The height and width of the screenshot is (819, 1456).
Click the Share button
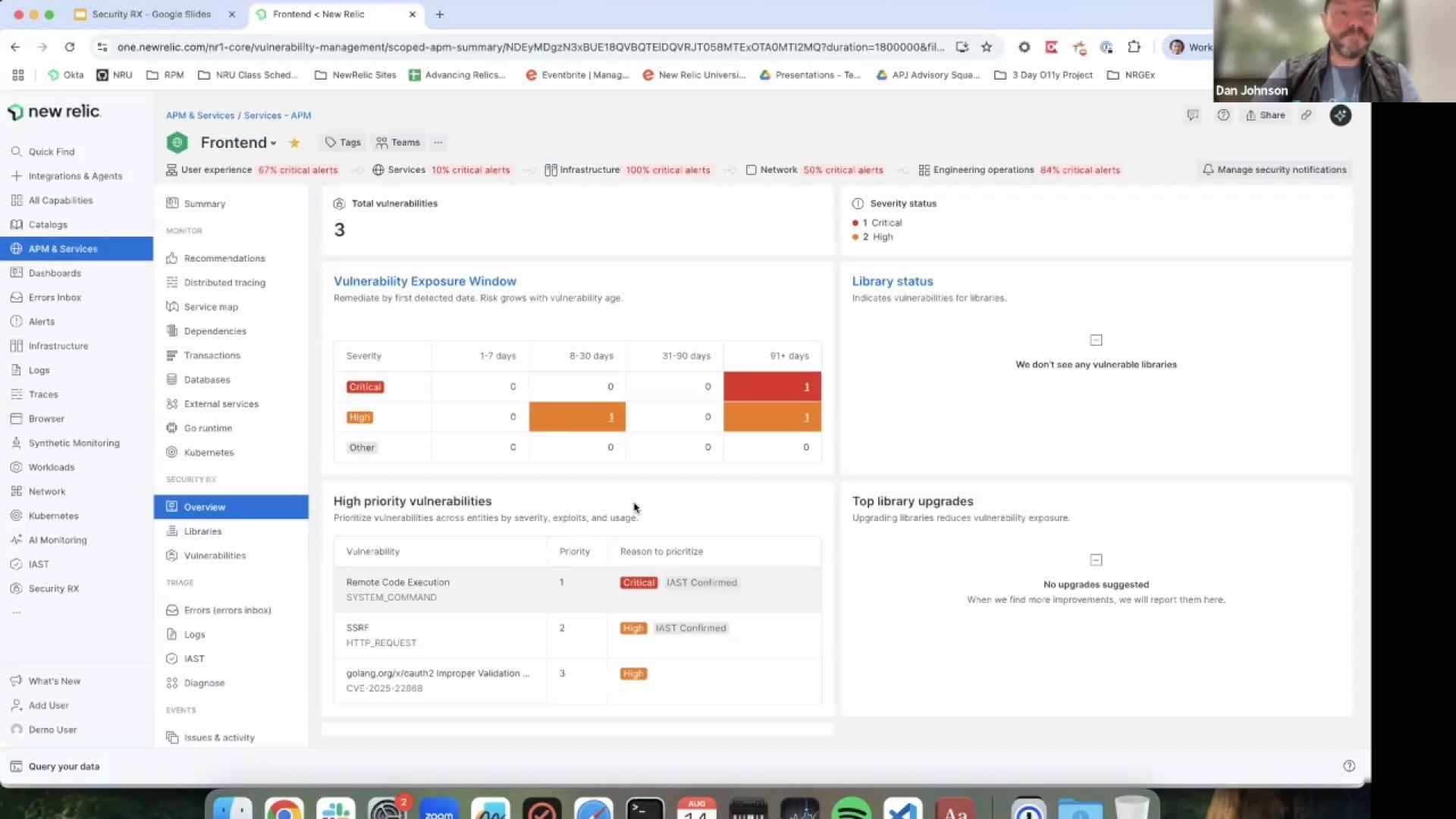coord(1265,115)
